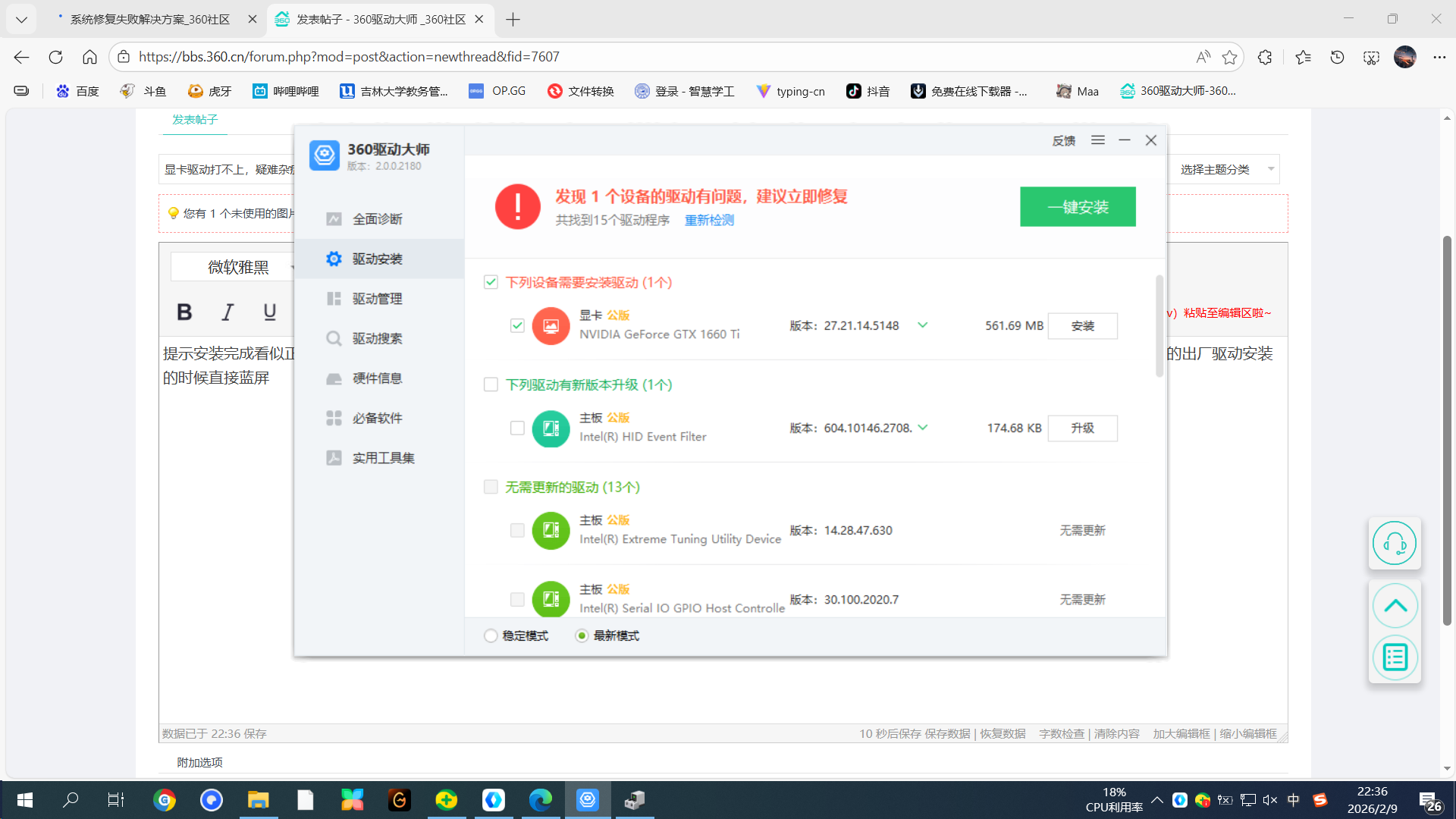Open 360驱动大师 from the taskbar
The height and width of the screenshot is (819, 1456).
pos(588,800)
